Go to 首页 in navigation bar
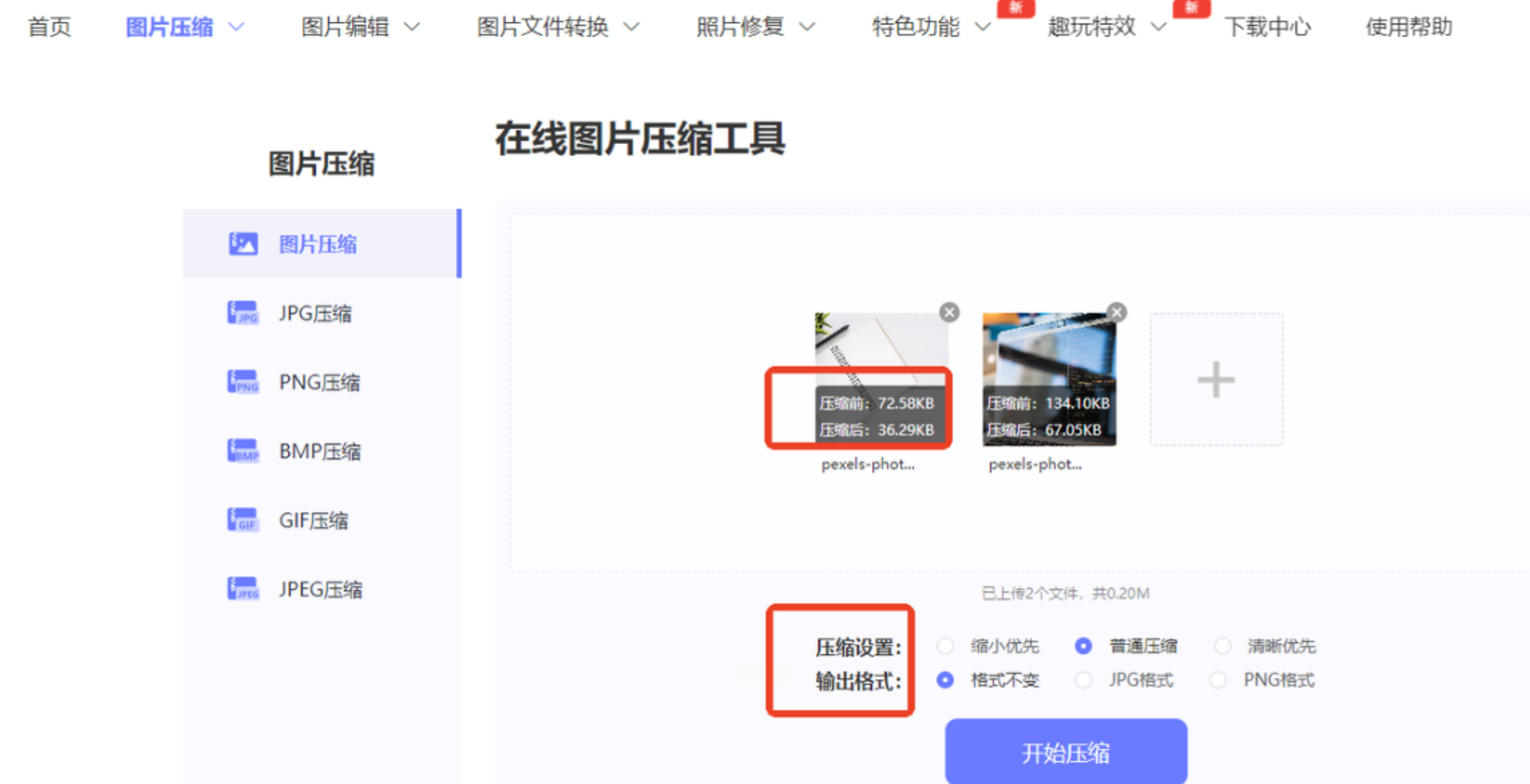 49,27
